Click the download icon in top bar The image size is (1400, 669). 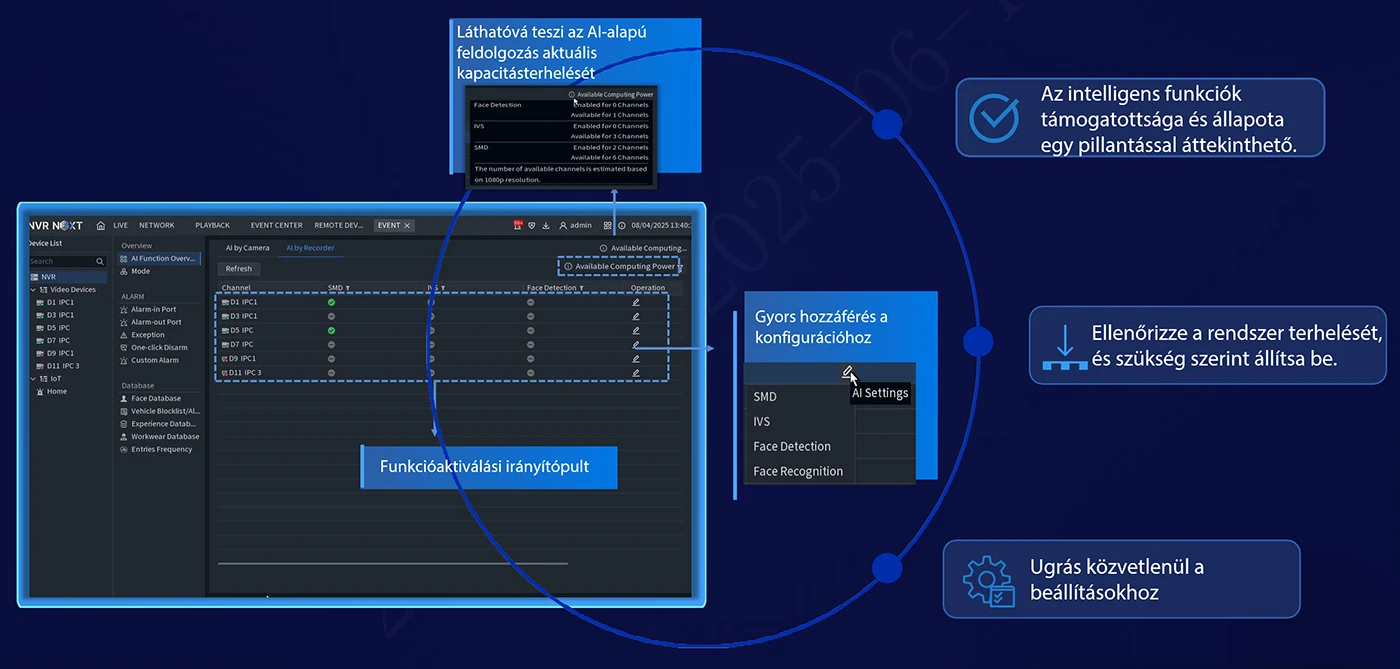click(546, 226)
